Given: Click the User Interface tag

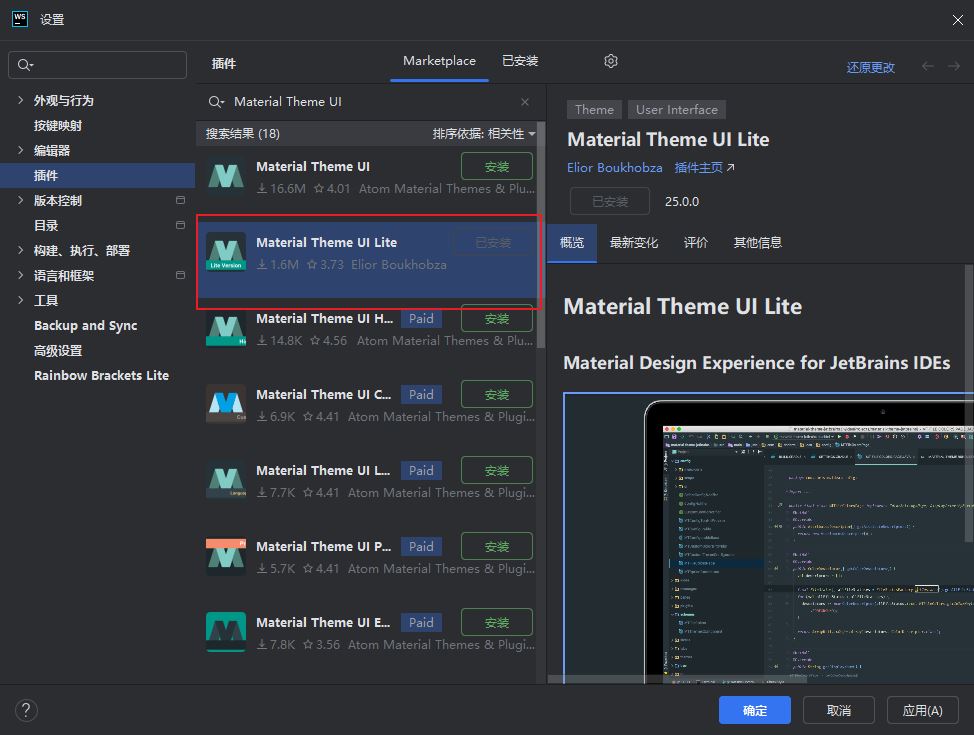Looking at the screenshot, I should (x=676, y=109).
